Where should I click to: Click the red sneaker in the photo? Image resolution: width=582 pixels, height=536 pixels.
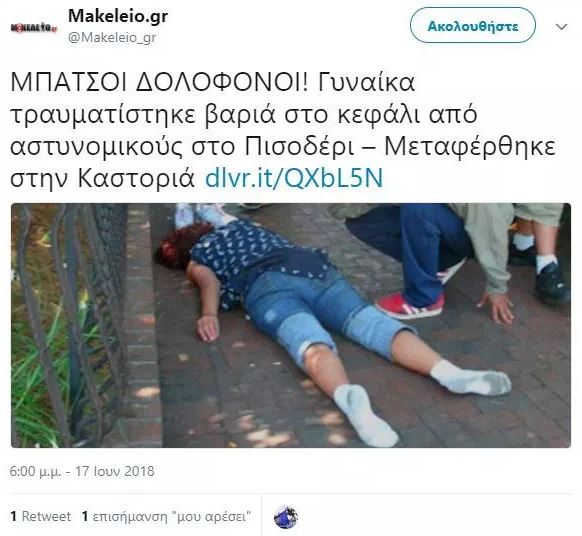(411, 305)
